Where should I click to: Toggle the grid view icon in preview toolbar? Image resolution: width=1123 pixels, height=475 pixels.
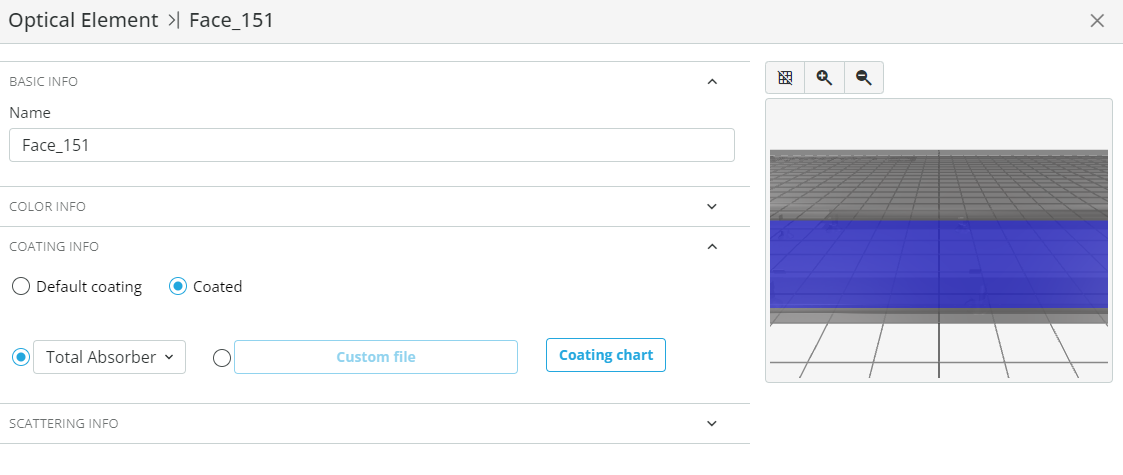[x=785, y=78]
